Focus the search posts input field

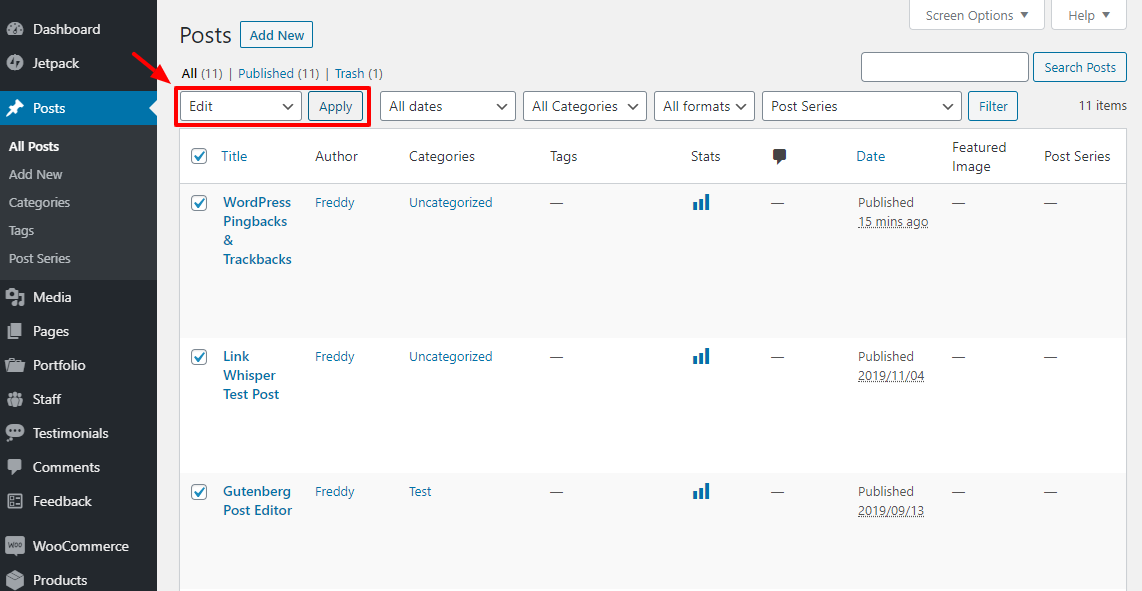tap(945, 67)
